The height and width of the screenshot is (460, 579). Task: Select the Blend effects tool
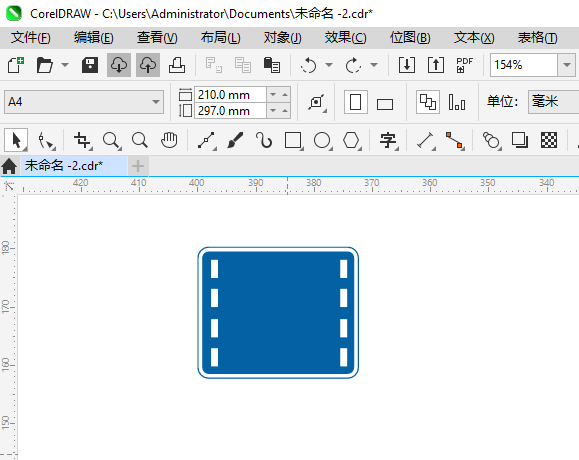click(x=491, y=141)
